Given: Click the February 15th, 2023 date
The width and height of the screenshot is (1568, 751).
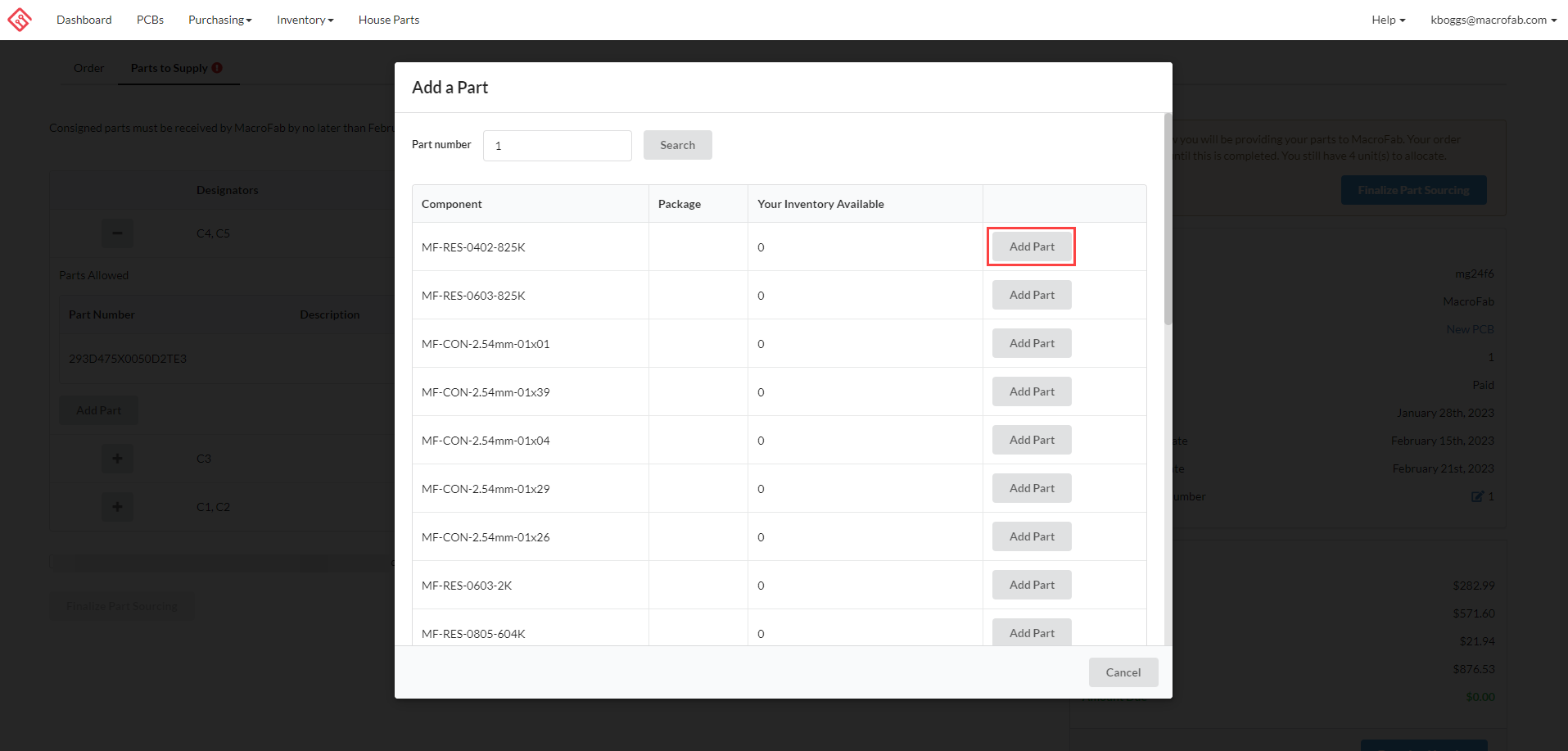Looking at the screenshot, I should click(x=1442, y=441).
